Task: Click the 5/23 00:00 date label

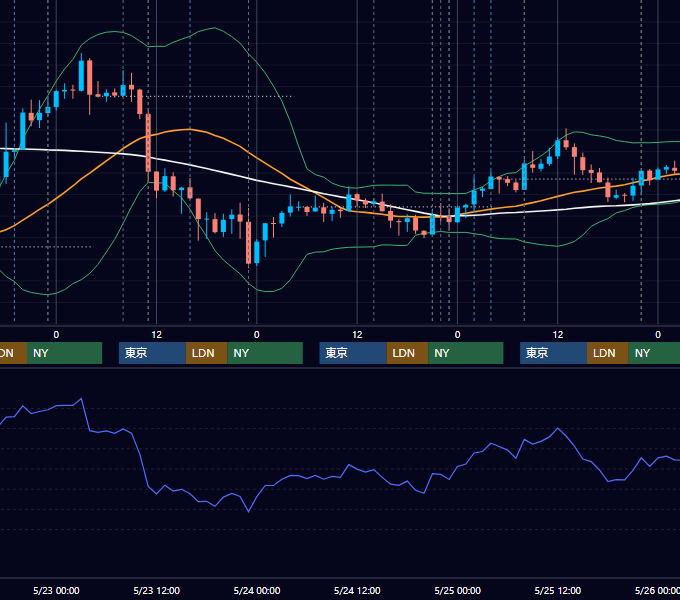Action: point(56,590)
